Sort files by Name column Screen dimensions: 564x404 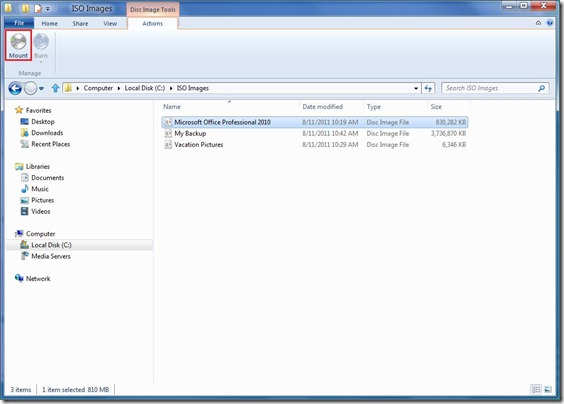[x=230, y=107]
